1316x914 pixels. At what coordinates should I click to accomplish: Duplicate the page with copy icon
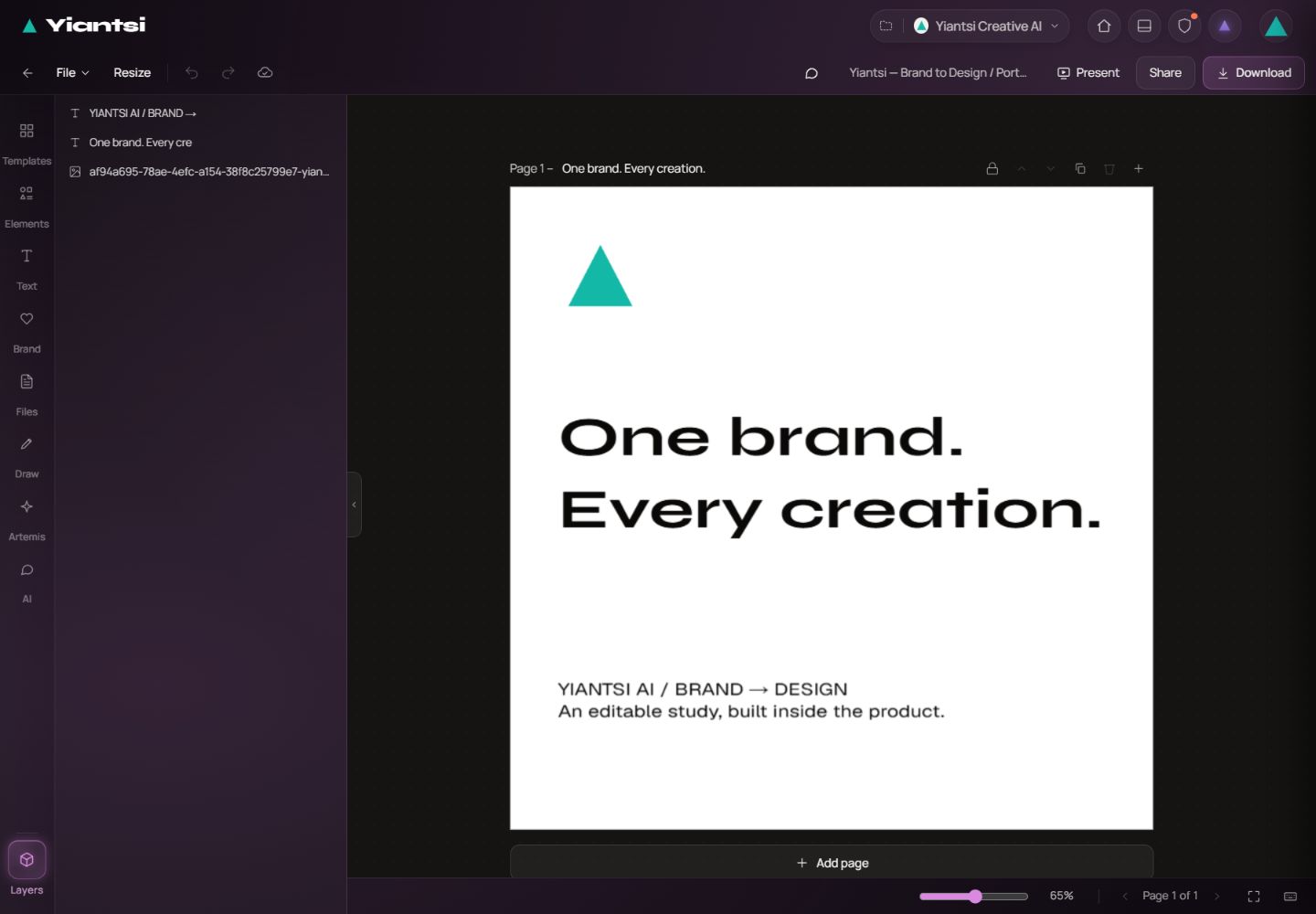pyautogui.click(x=1080, y=169)
